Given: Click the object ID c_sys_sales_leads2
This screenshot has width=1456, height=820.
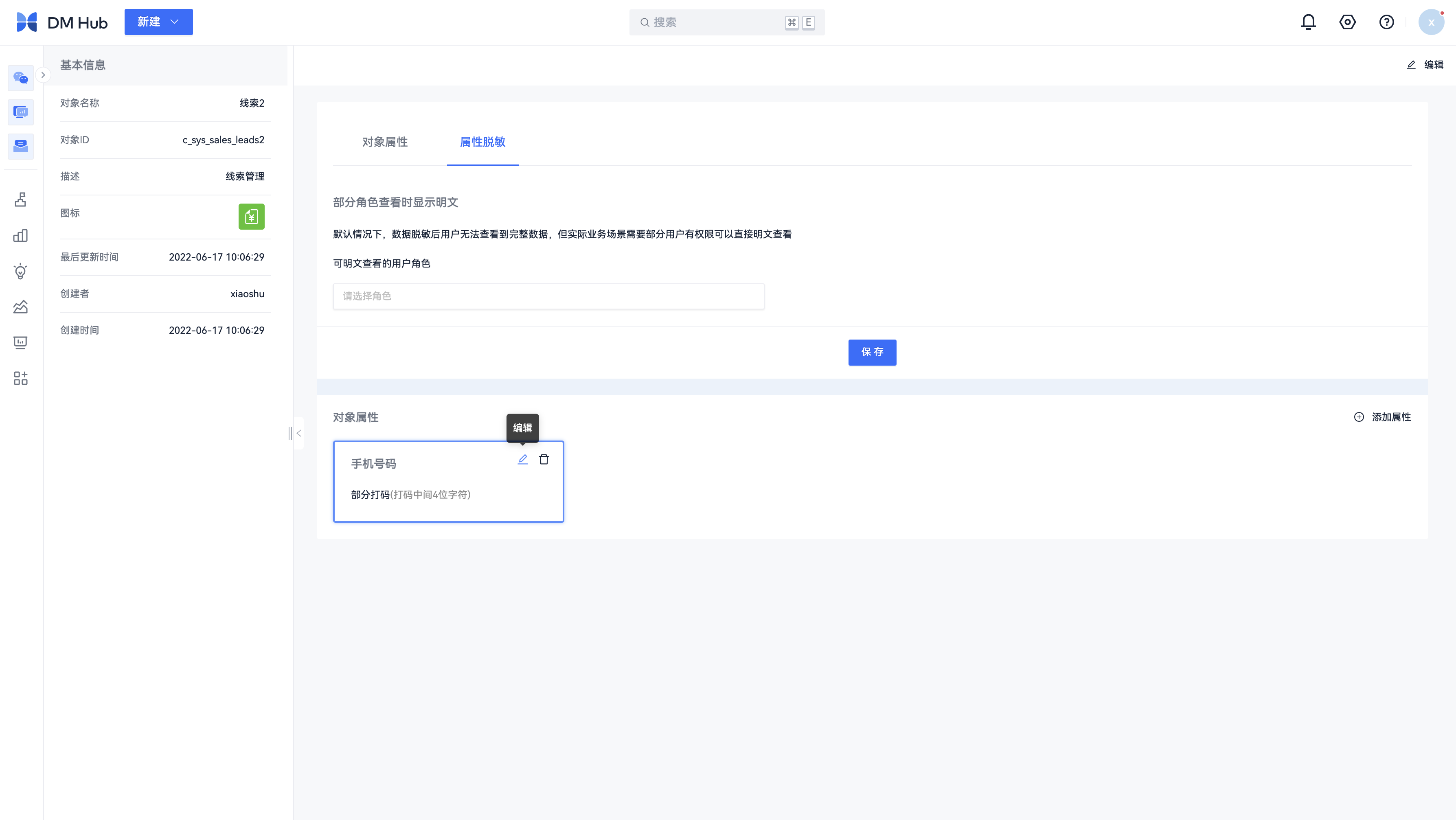Looking at the screenshot, I should point(223,140).
